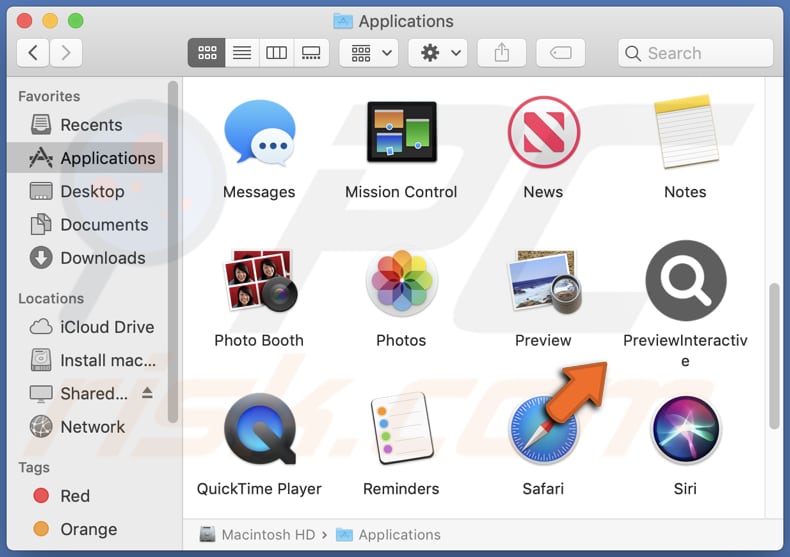Viewport: 790px width, 557px height.
Task: Open the Notes app icon
Action: point(685,131)
